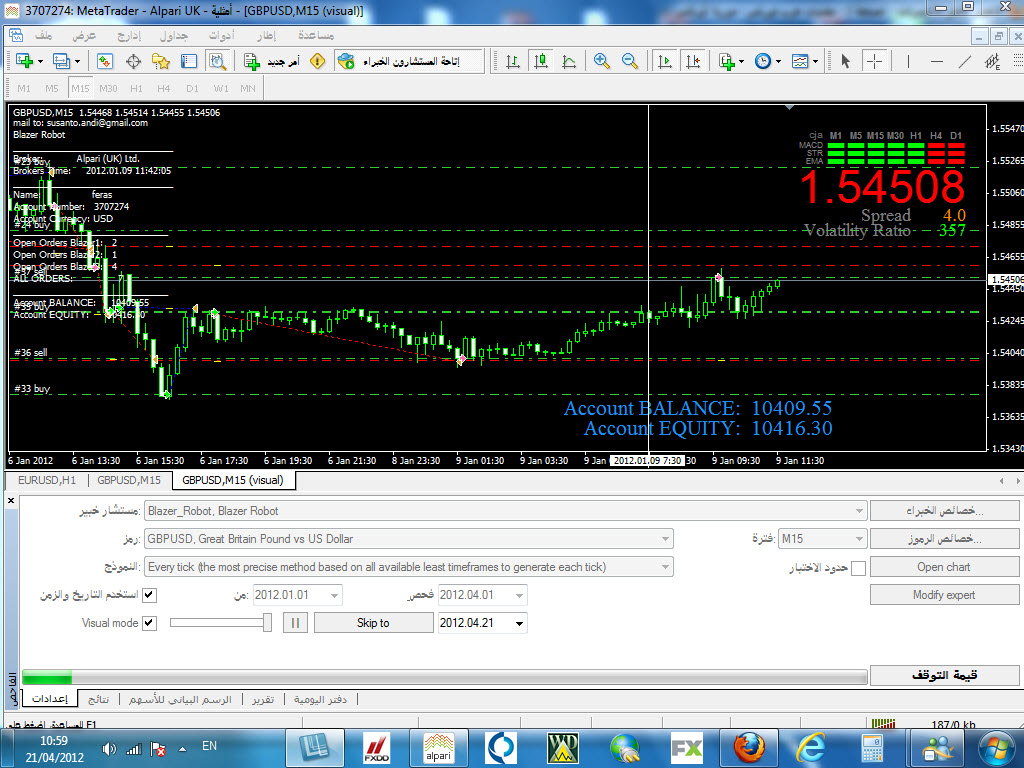Open MetaEditor yellow diamond icon
1024x768 pixels.
click(317, 61)
